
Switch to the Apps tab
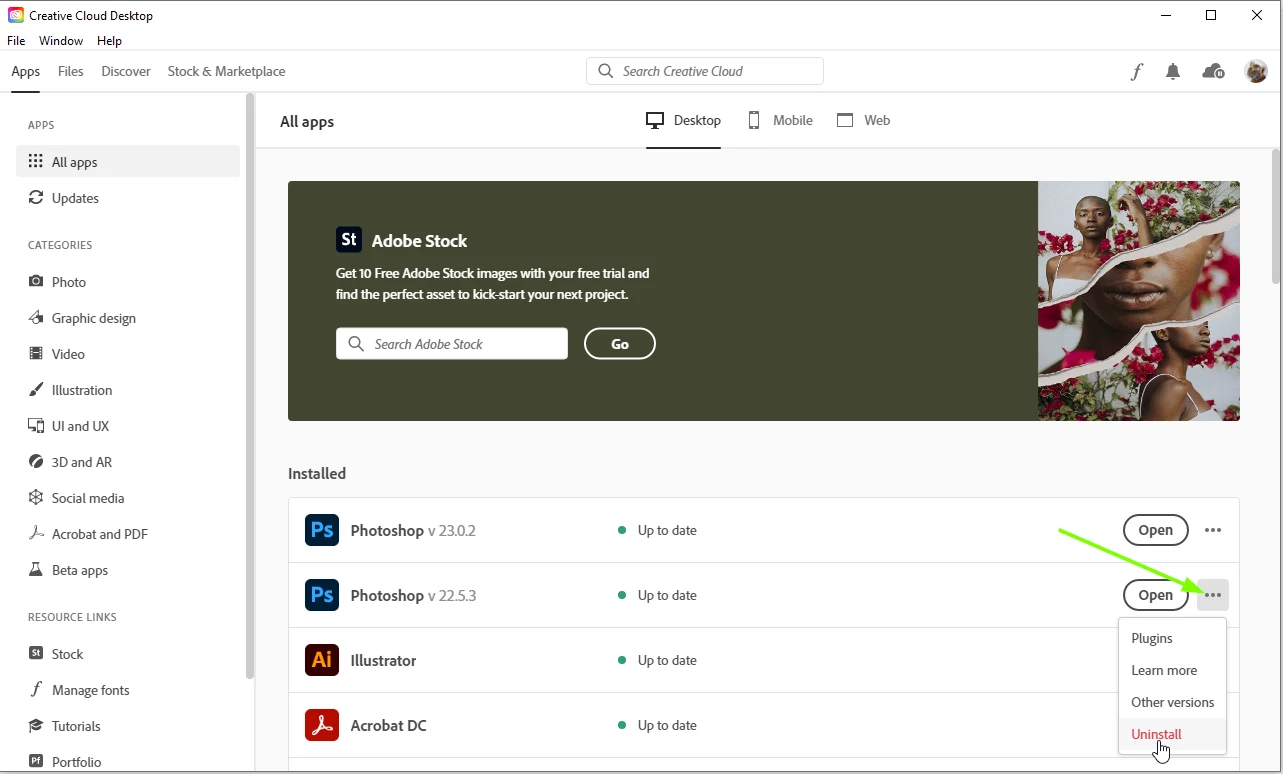click(x=26, y=71)
